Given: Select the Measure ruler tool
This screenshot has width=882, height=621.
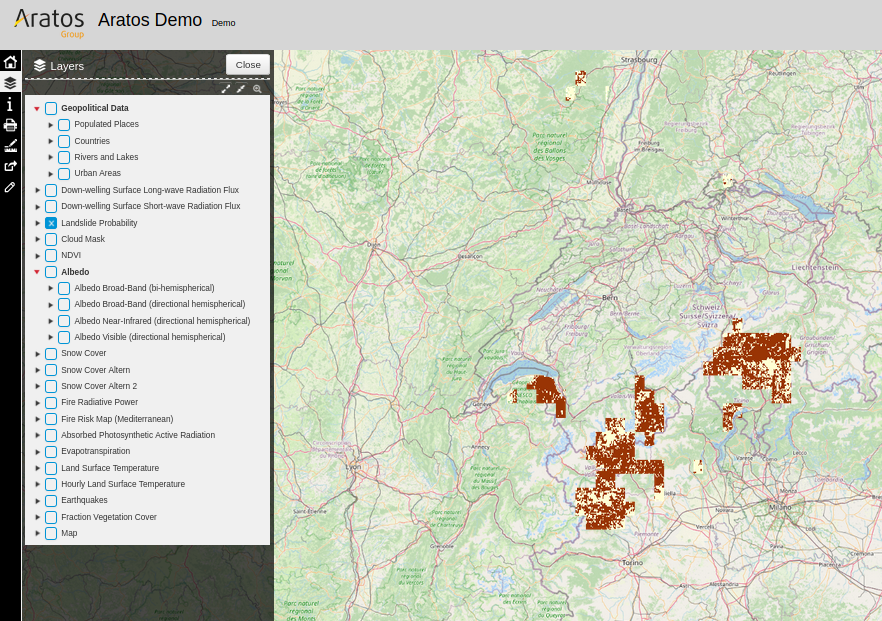Looking at the screenshot, I should 10,146.
